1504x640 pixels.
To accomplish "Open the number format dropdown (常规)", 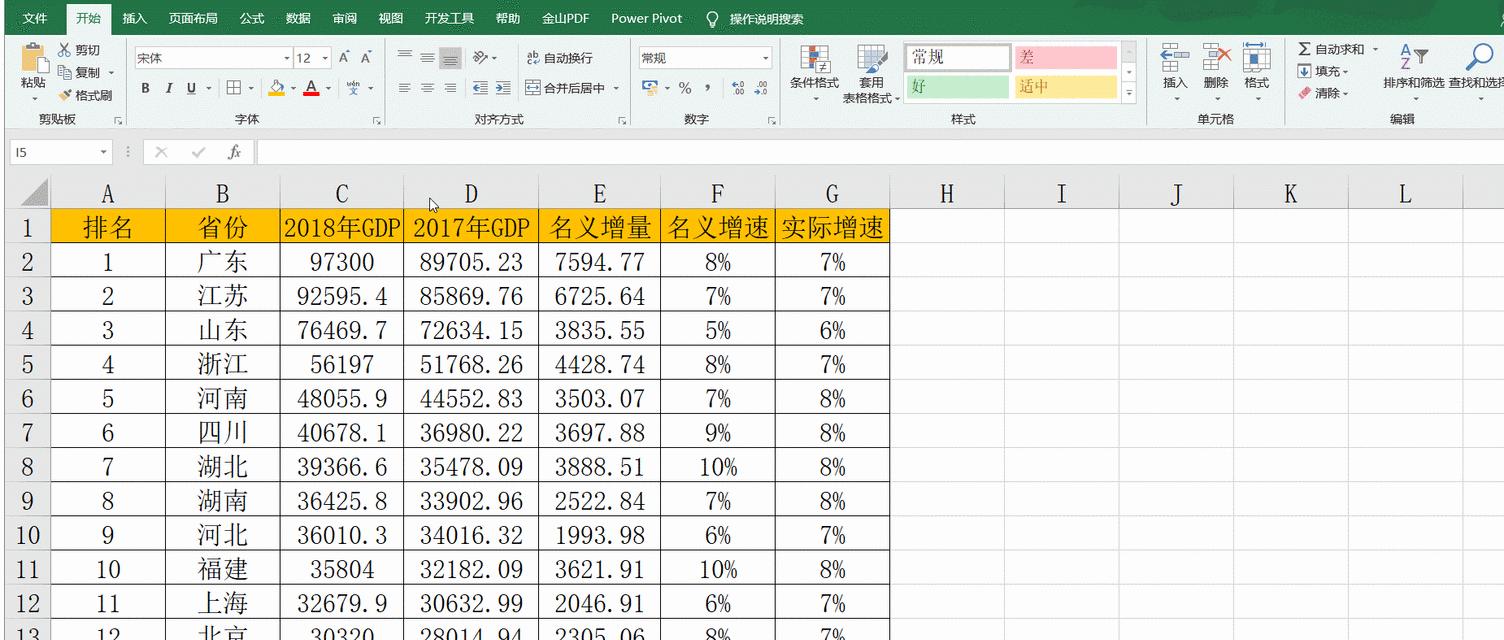I will [766, 59].
